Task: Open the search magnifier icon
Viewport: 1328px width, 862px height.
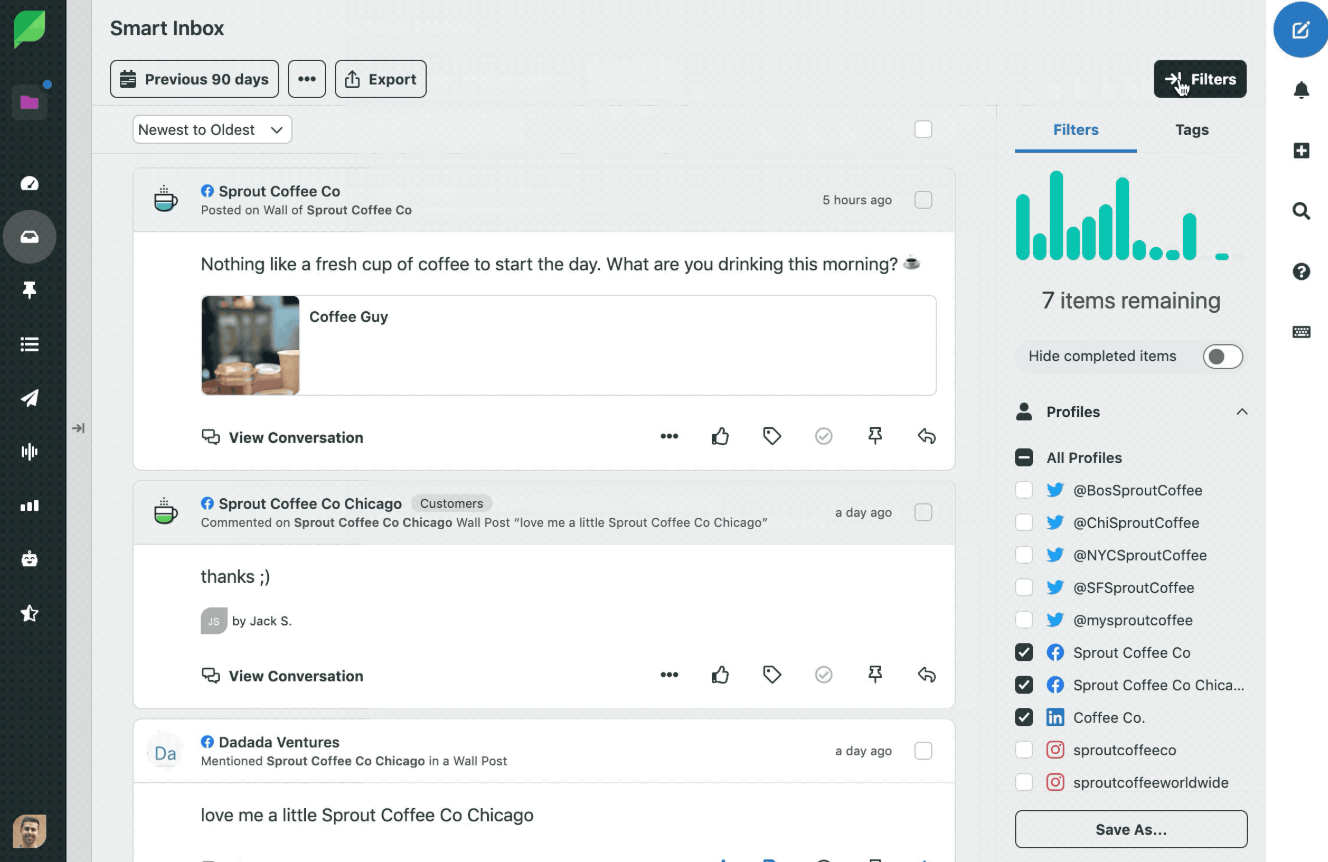Action: click(x=1301, y=211)
